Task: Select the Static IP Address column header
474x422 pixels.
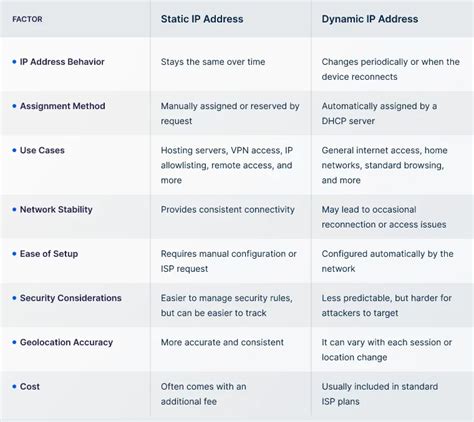Action: tap(202, 19)
